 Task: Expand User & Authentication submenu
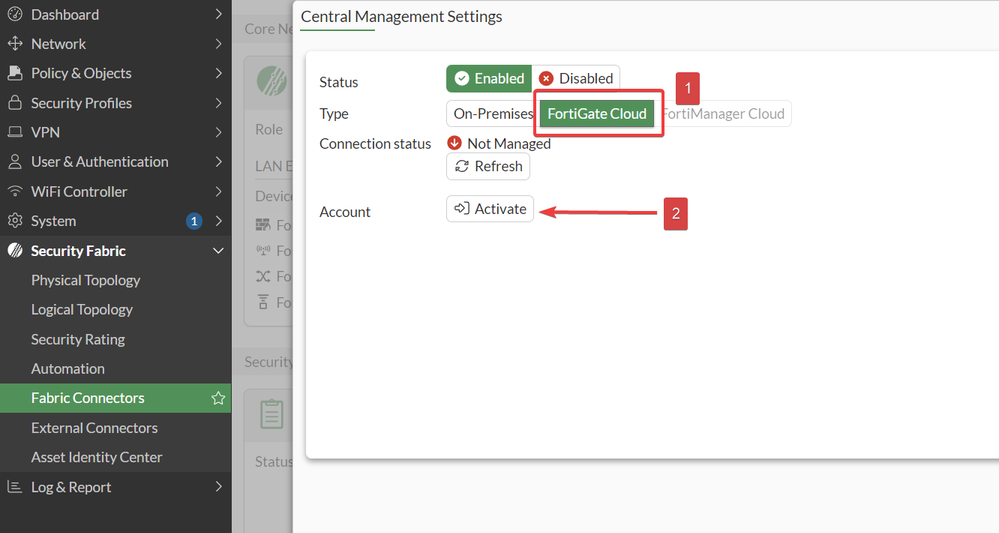pyautogui.click(x=218, y=162)
